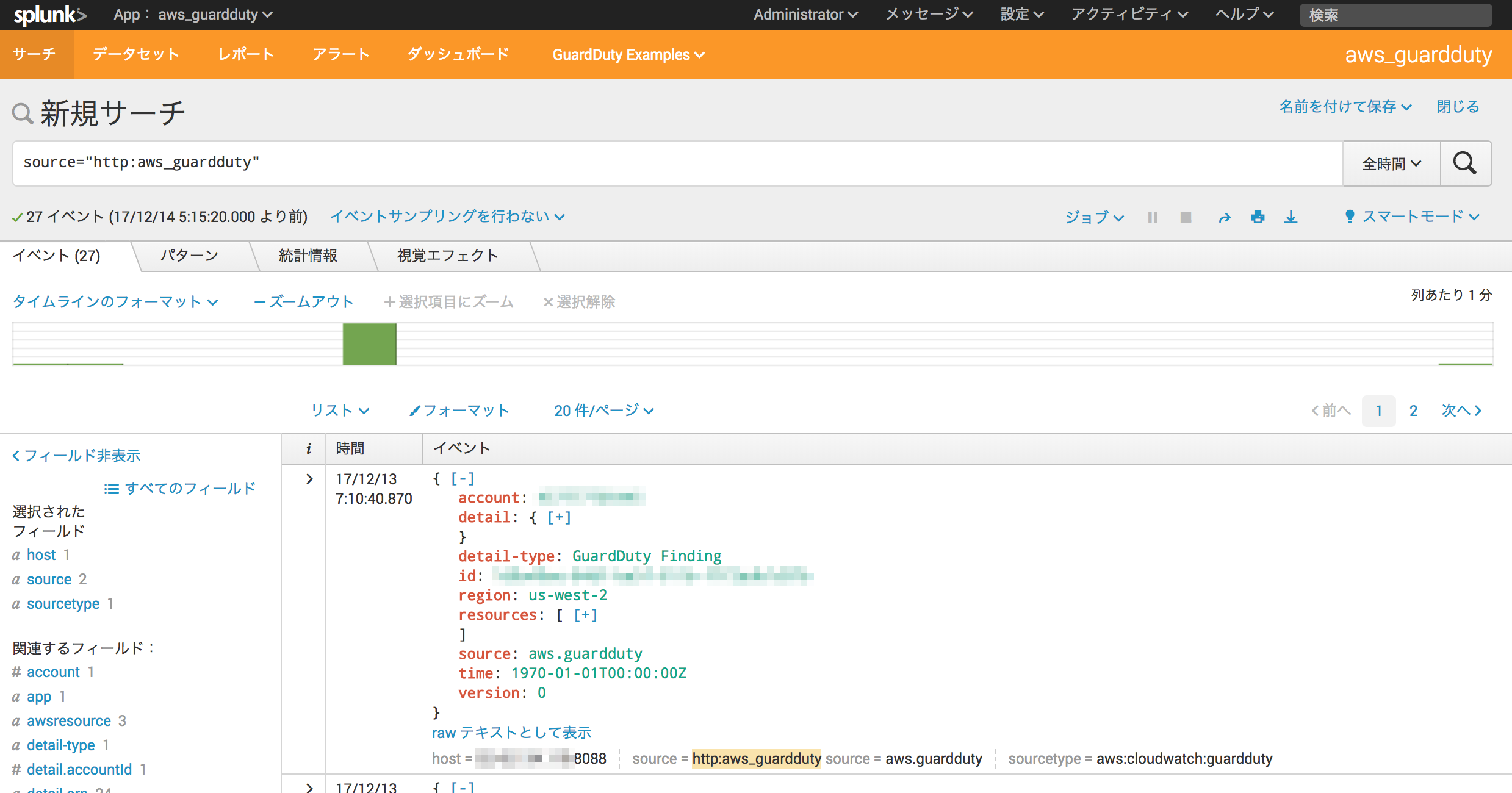Click raw テキストとして表示 link
The image size is (1512, 793).
tap(511, 733)
